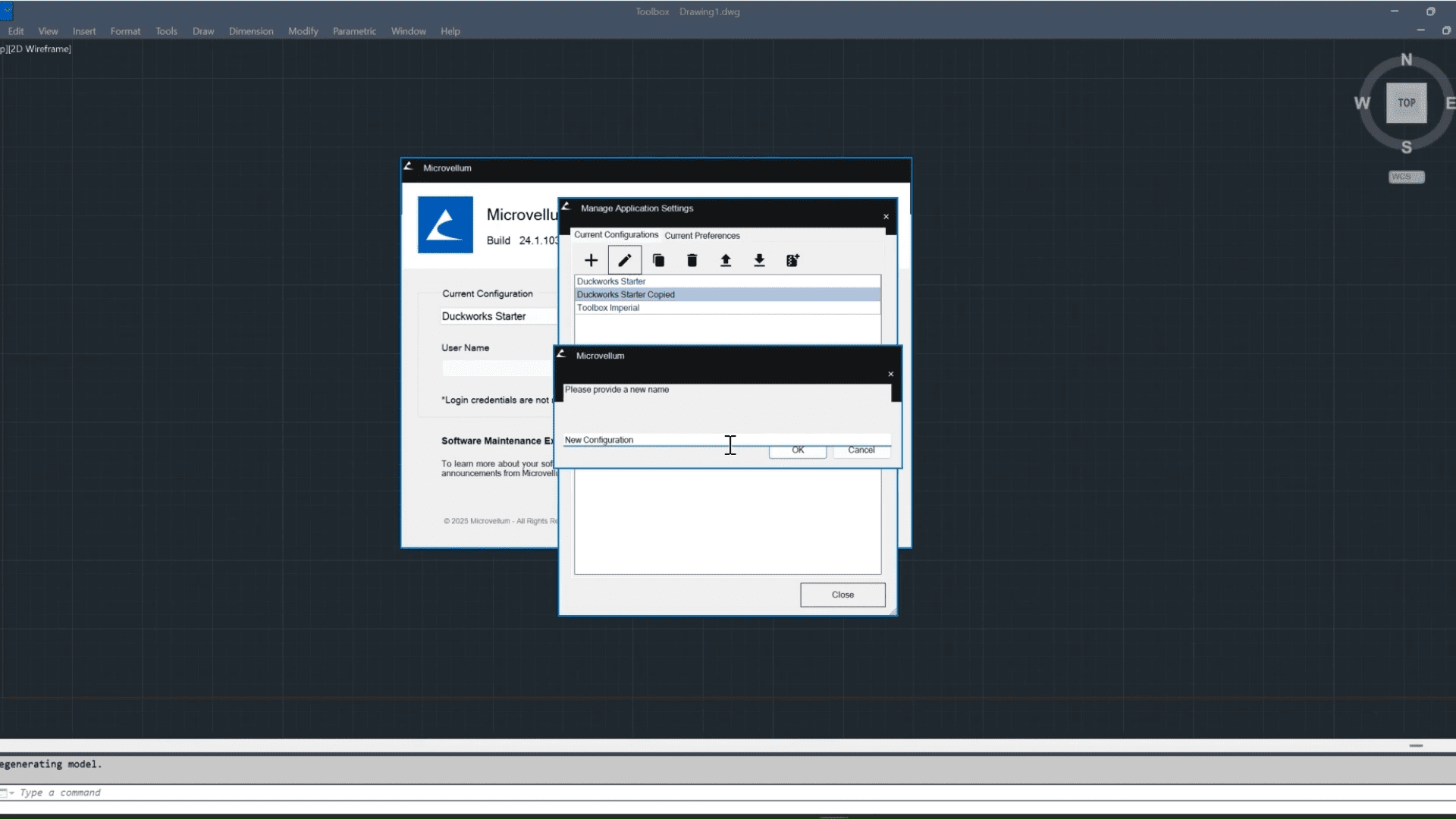The height and width of the screenshot is (819, 1456).
Task: Click the copy configuration icon
Action: 658,260
